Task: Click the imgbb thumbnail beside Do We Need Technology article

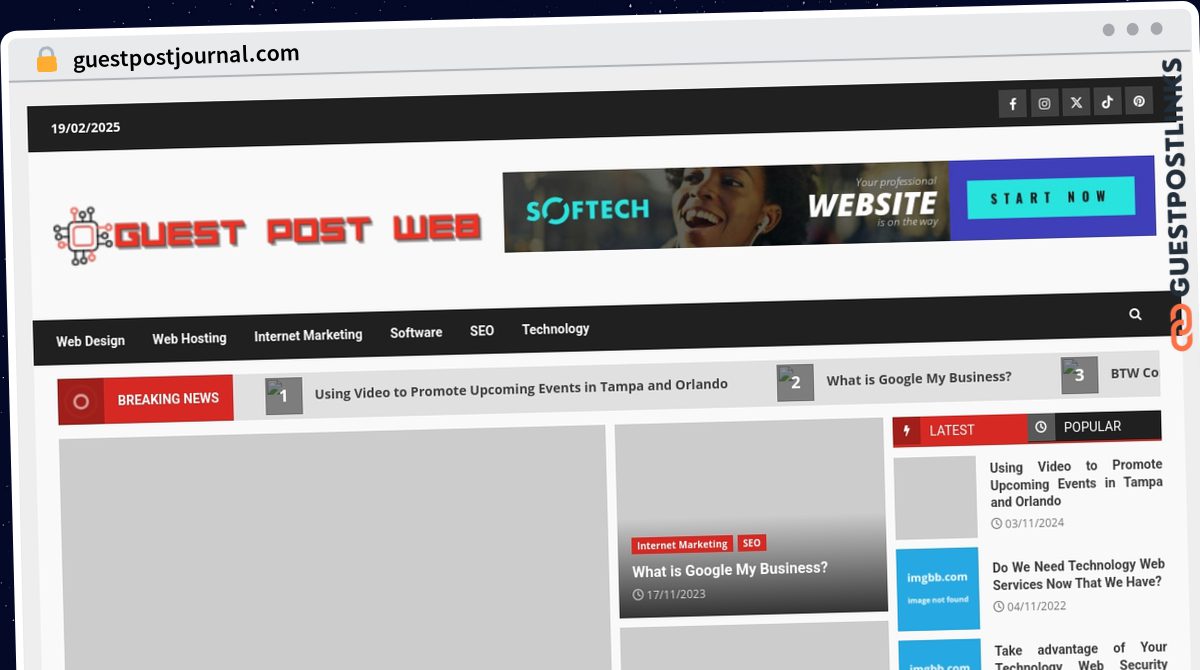Action: click(x=938, y=589)
